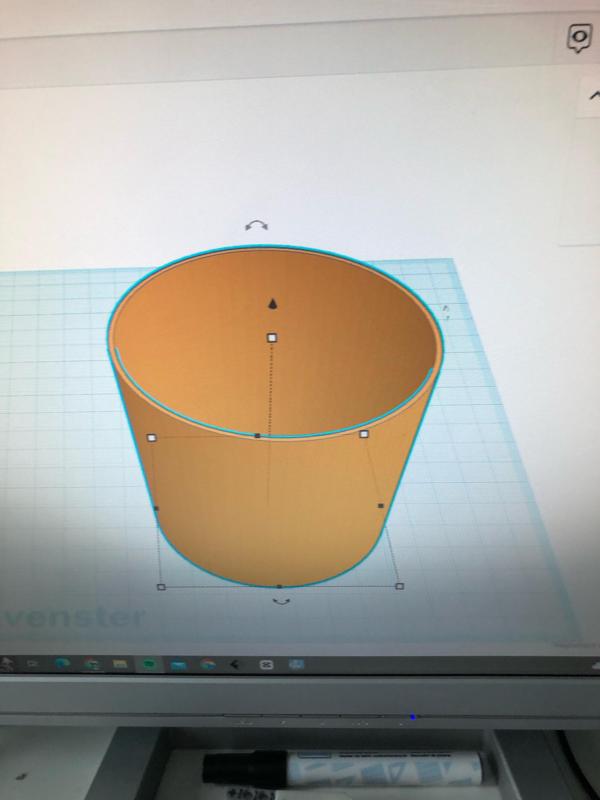Open the Notes speech-bubble icon

[x=580, y=38]
